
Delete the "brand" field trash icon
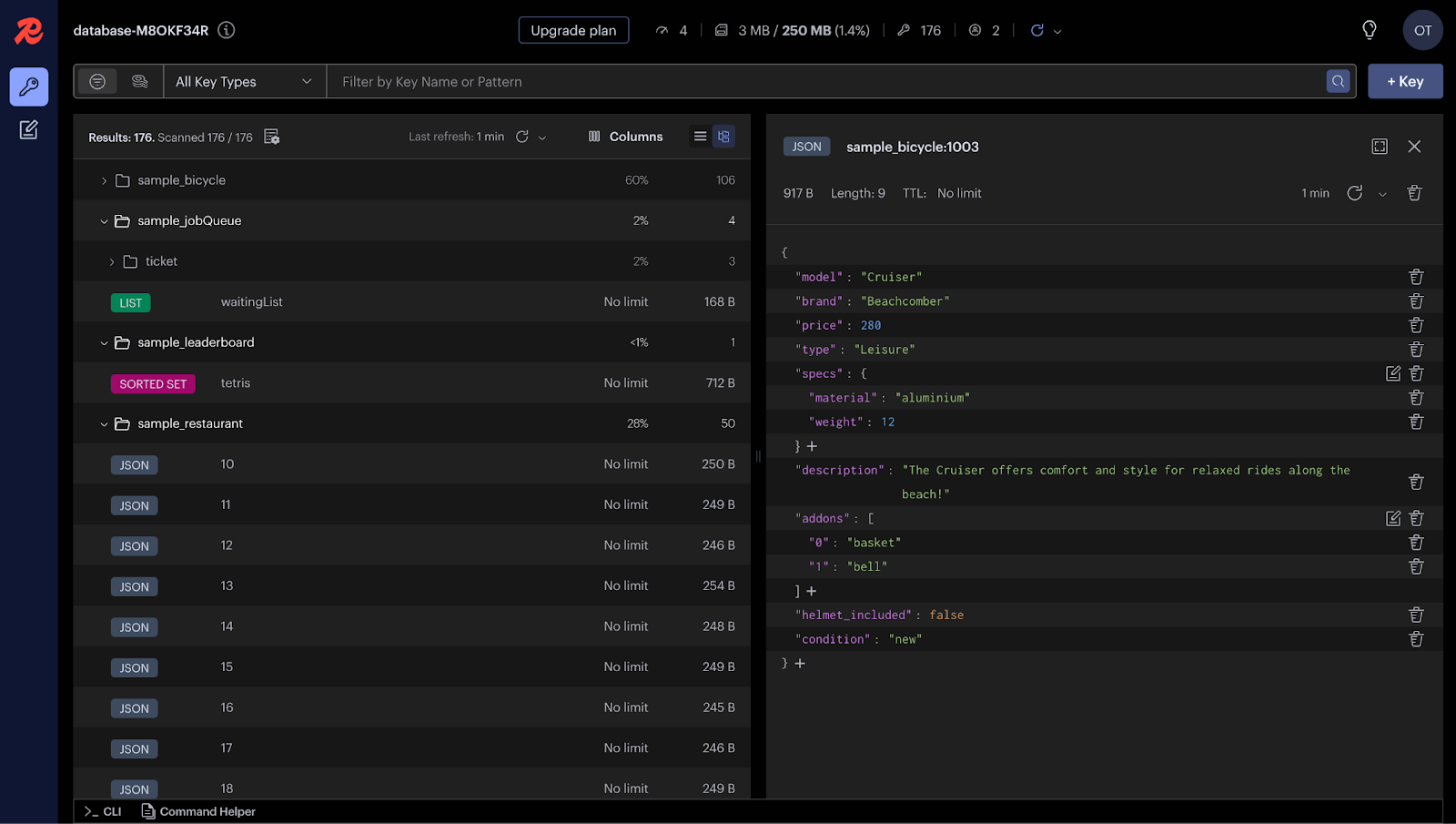pos(1416,300)
